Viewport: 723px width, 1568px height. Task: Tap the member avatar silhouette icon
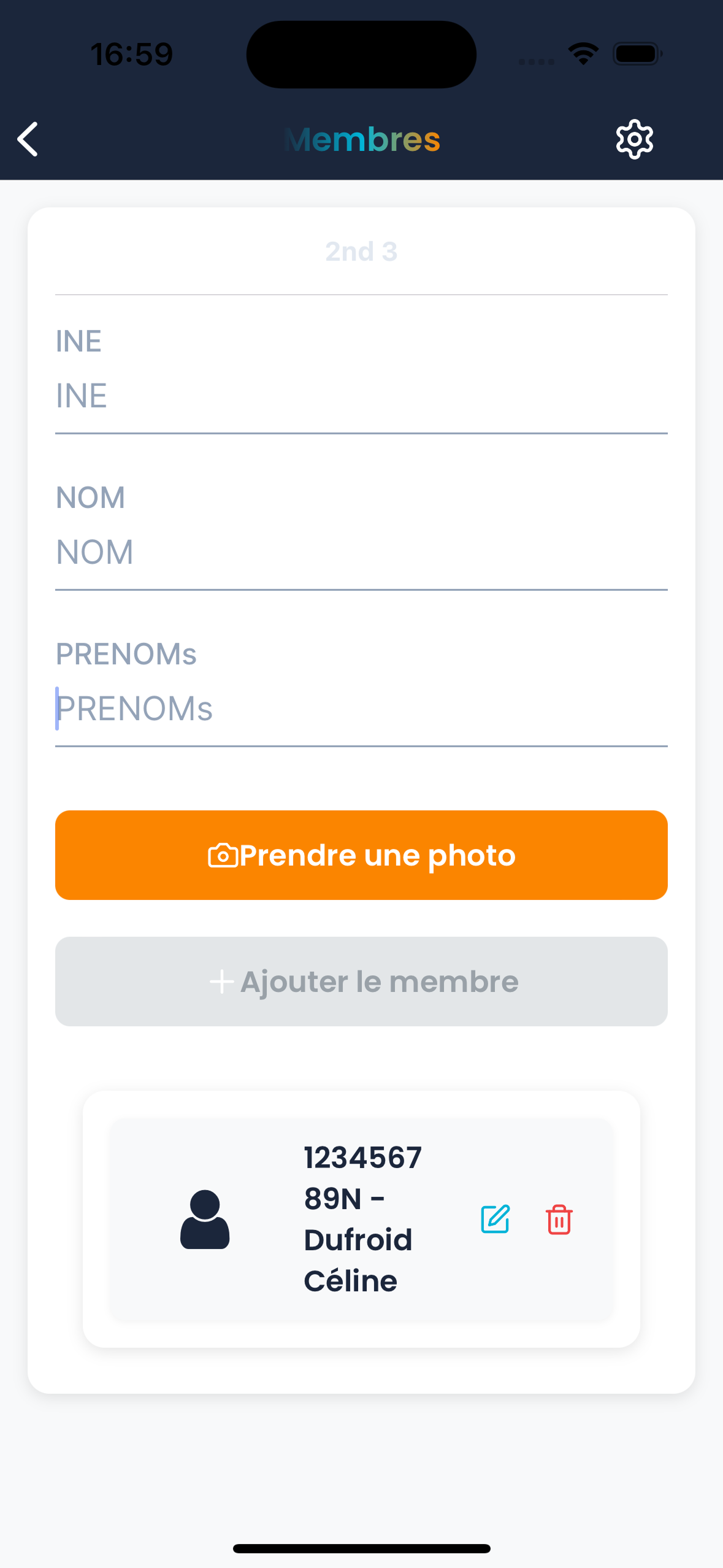(x=205, y=1219)
